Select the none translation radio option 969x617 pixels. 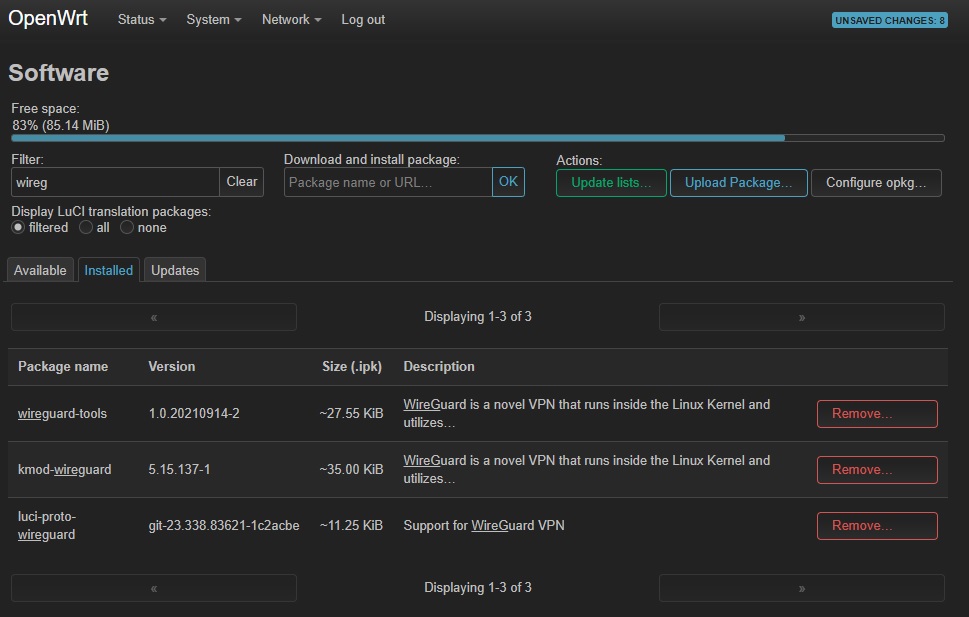click(127, 228)
